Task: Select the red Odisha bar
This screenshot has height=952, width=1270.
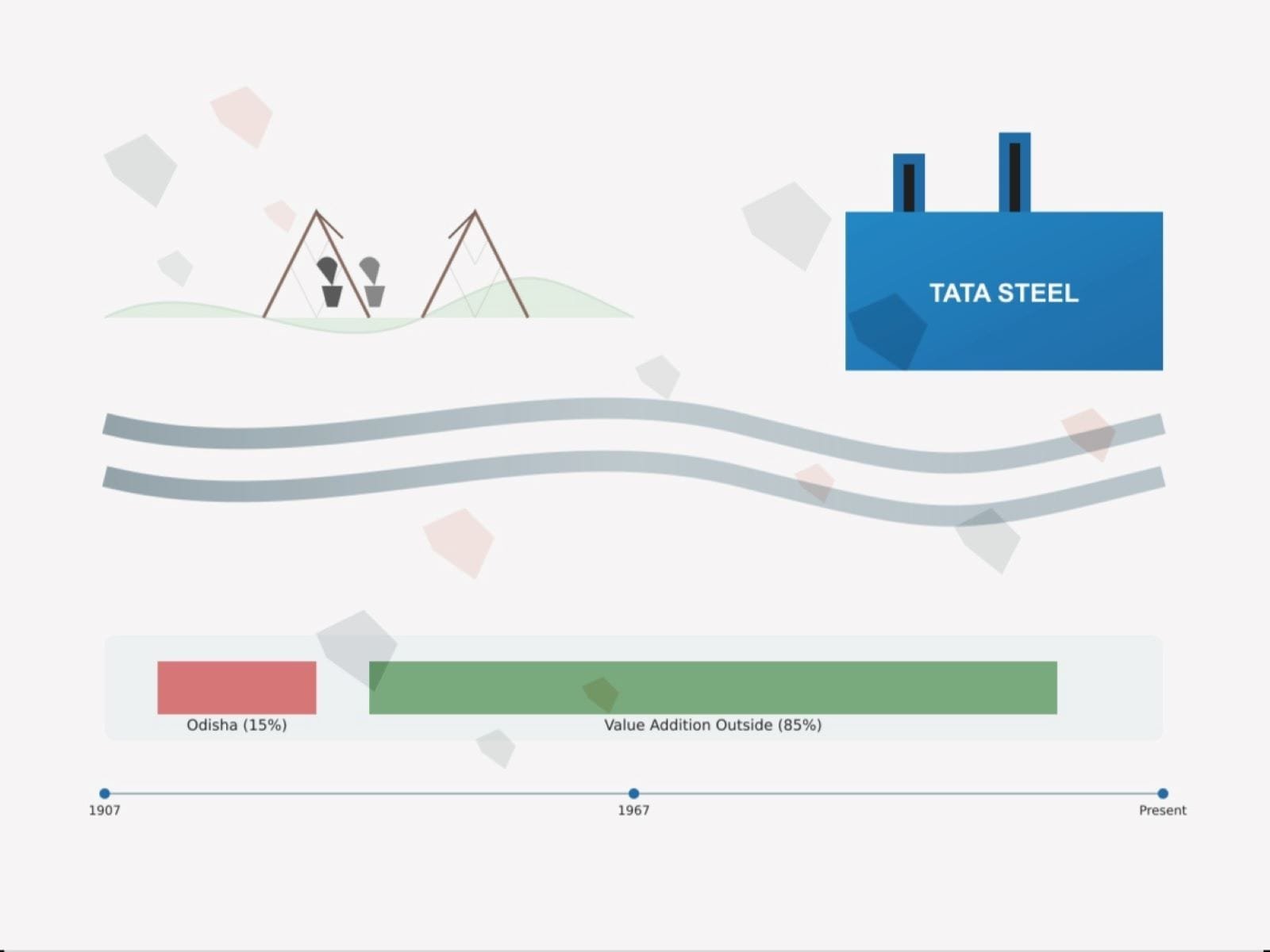Action: (237, 688)
